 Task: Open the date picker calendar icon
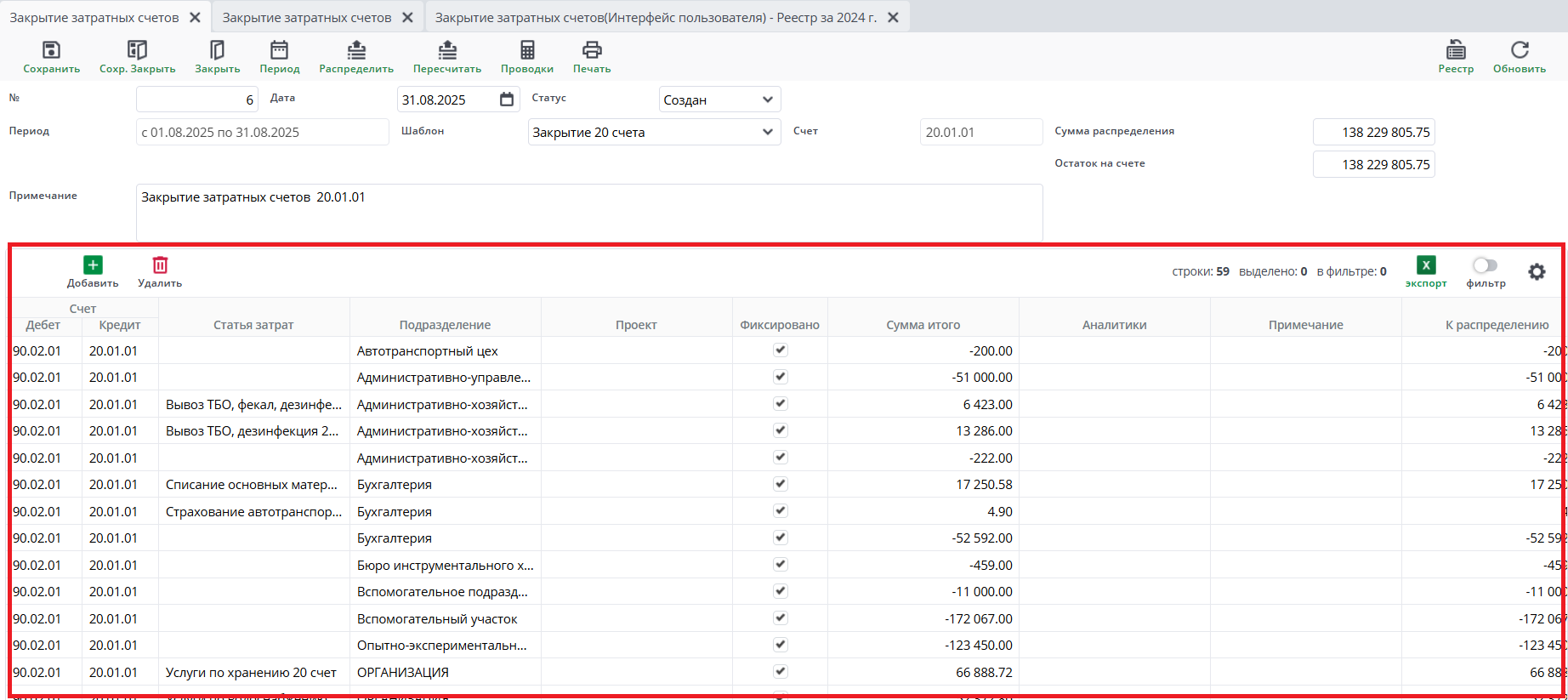pyautogui.click(x=507, y=100)
